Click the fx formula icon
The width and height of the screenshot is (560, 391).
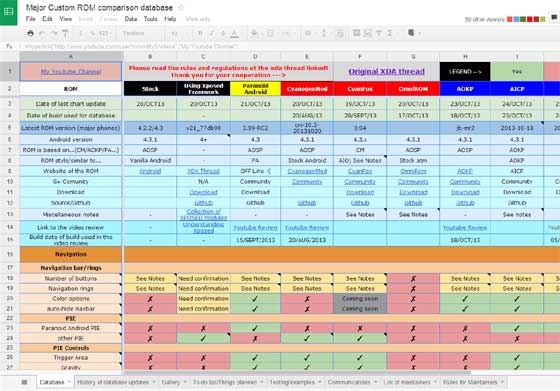point(9,46)
